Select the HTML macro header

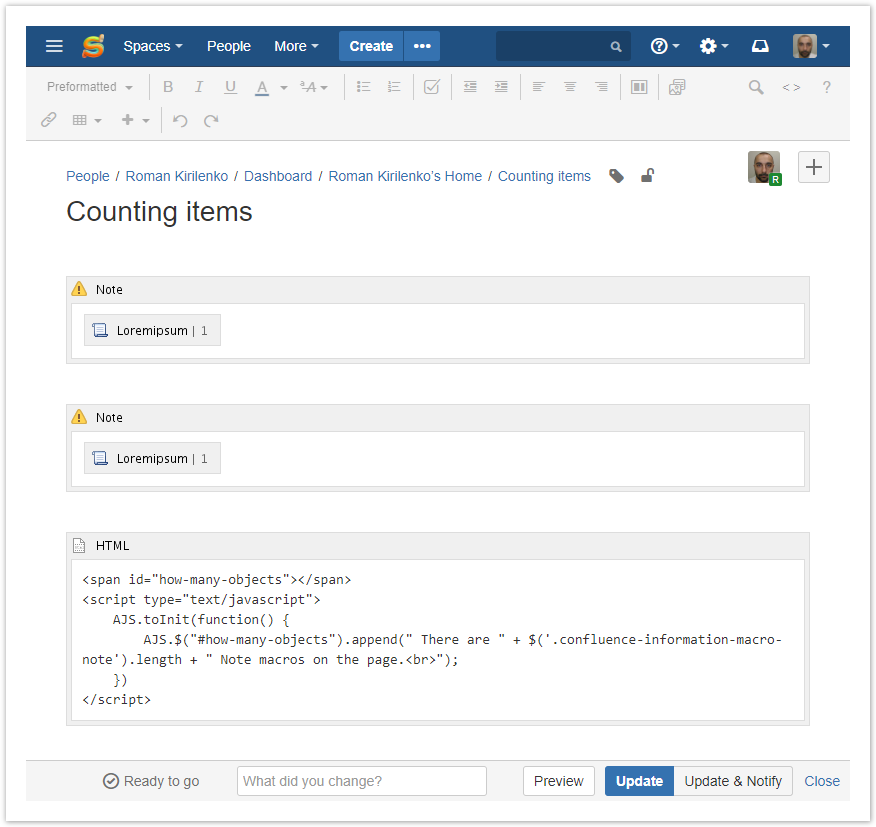[x=437, y=545]
